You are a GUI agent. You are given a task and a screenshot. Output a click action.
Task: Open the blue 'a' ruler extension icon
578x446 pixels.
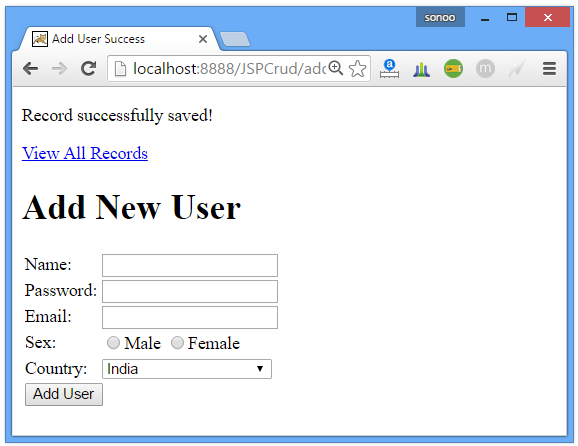[389, 69]
